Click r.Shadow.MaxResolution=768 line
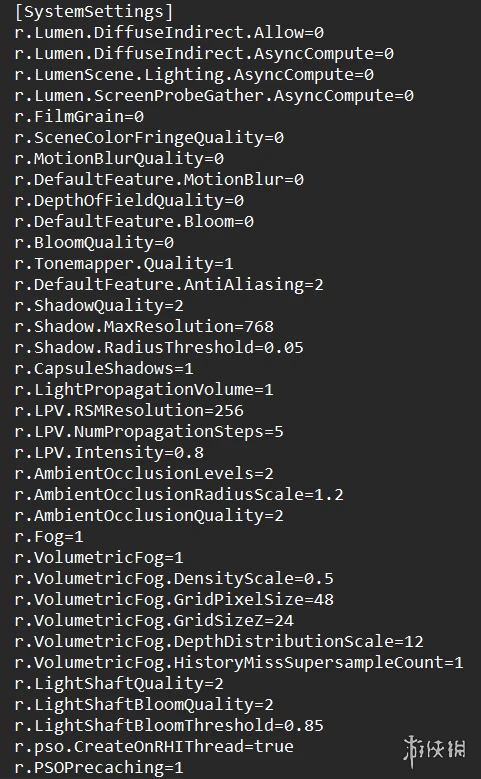 144,326
